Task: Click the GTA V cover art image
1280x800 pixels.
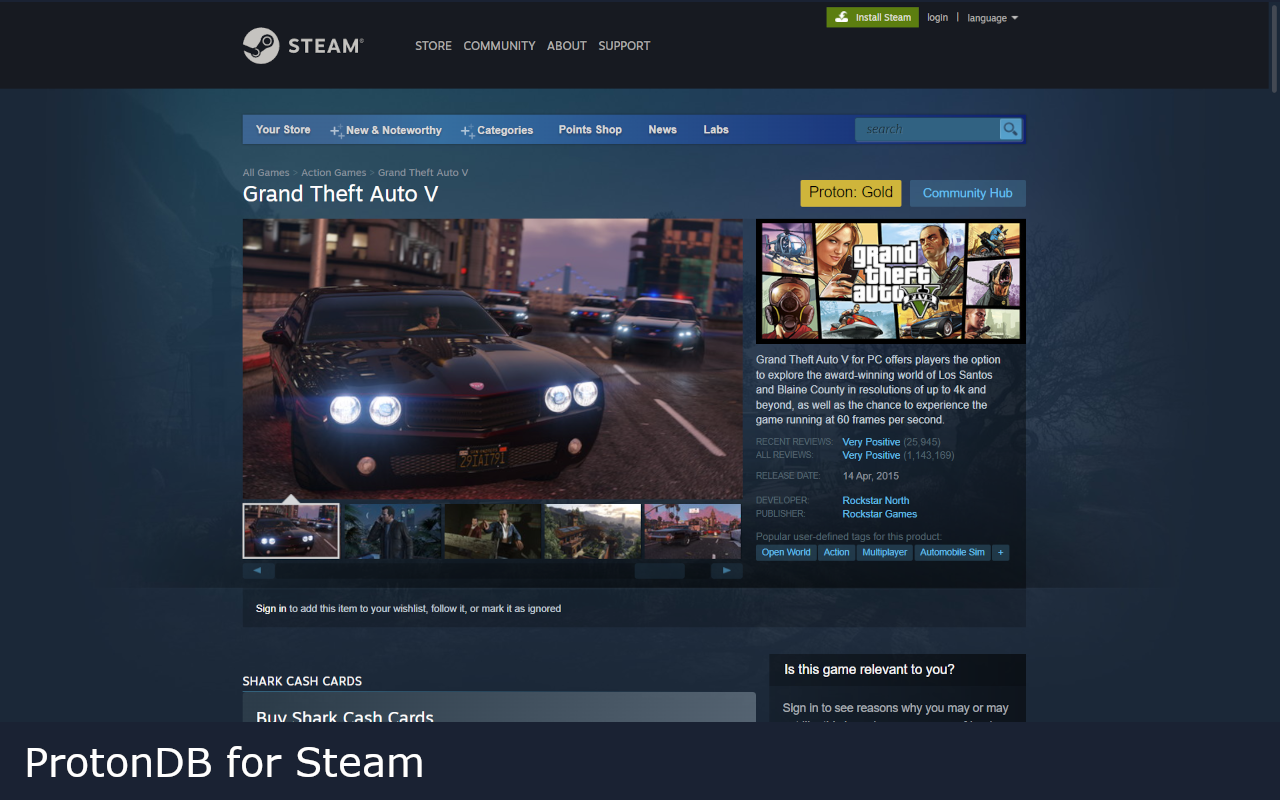Action: pyautogui.click(x=891, y=282)
